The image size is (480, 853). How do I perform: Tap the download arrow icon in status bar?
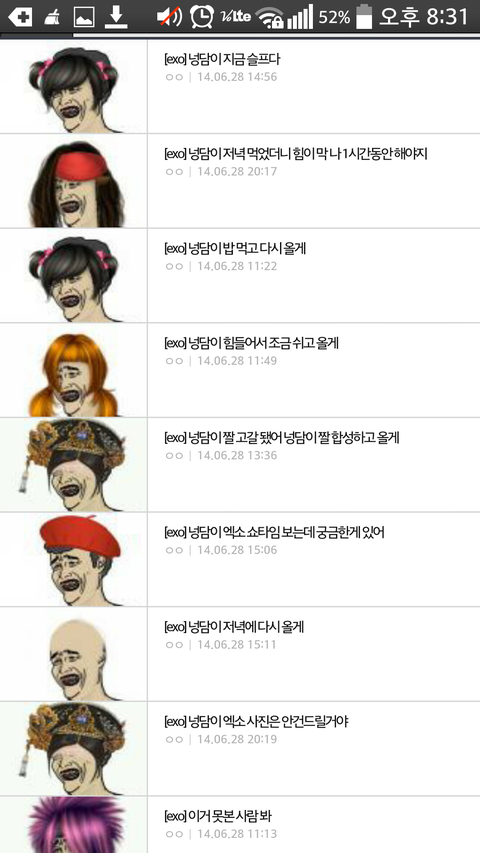(115, 17)
